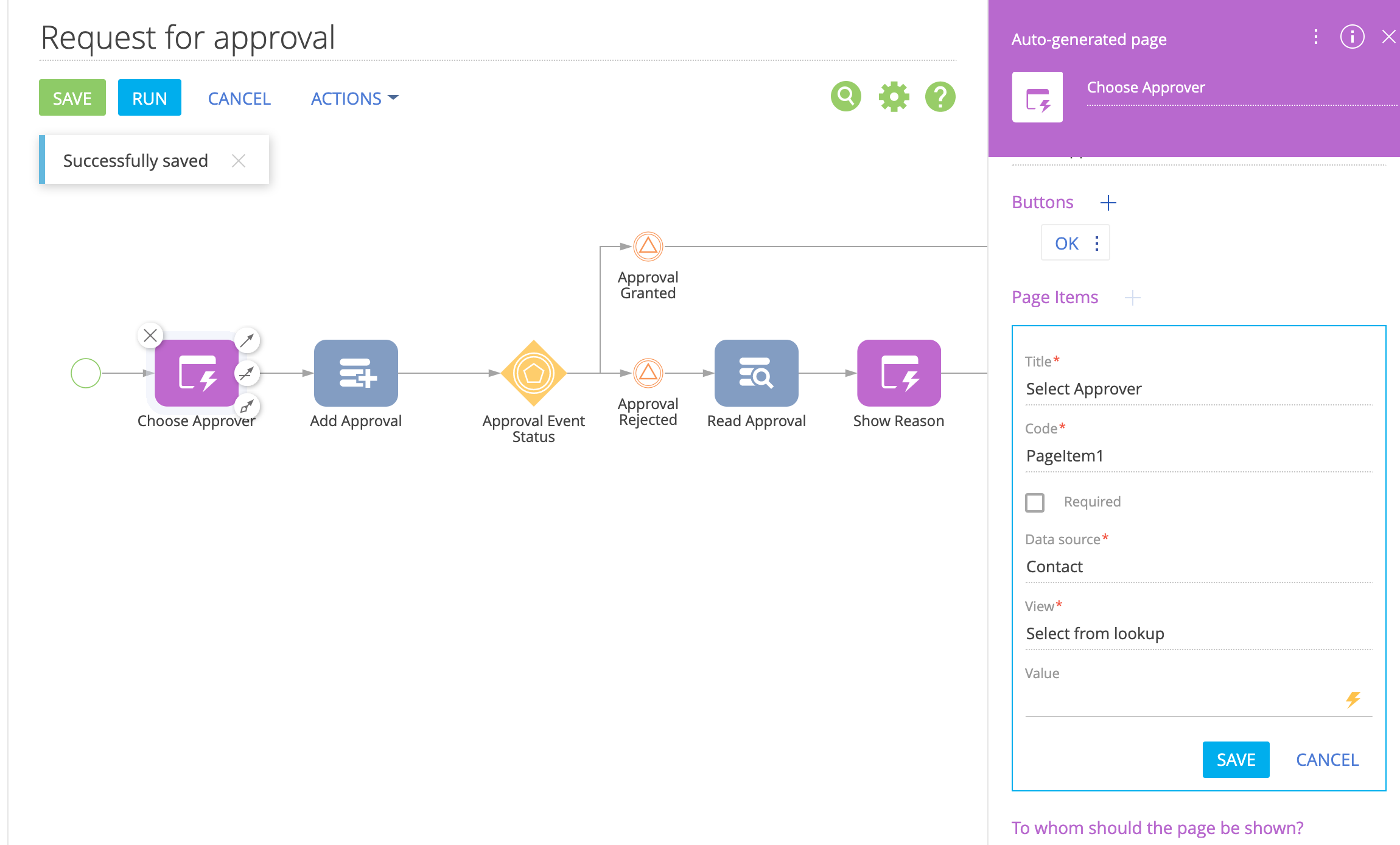The image size is (1400, 845).
Task: Click the RUN button
Action: 150,97
